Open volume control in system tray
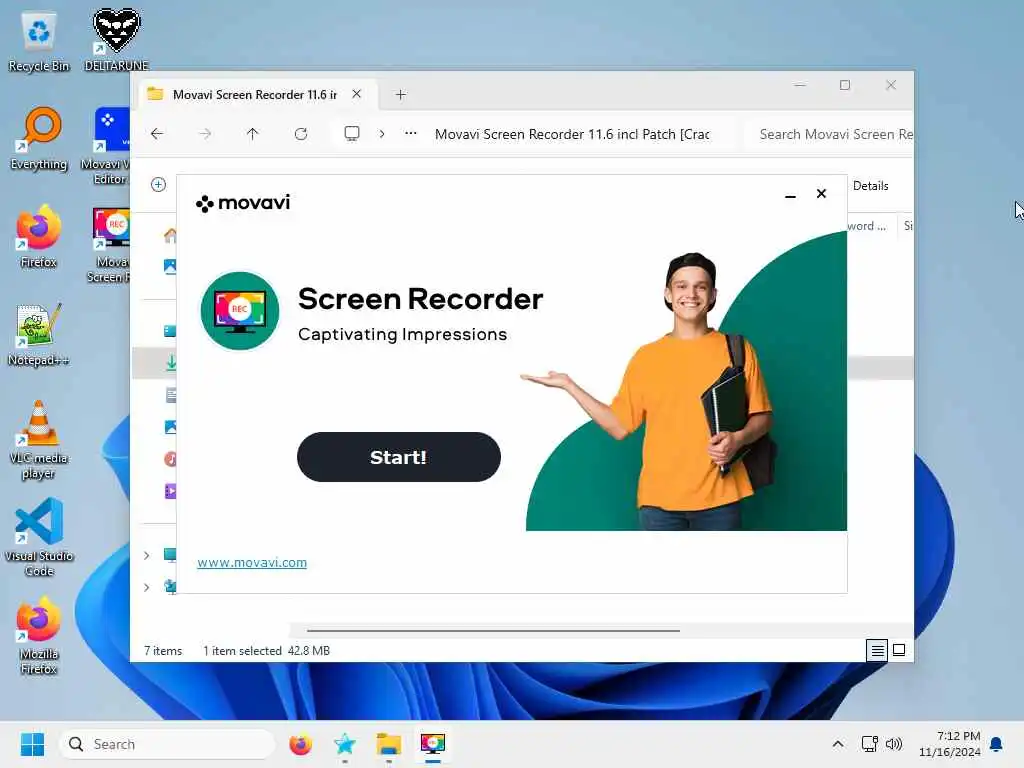This screenshot has height=768, width=1024. (893, 744)
